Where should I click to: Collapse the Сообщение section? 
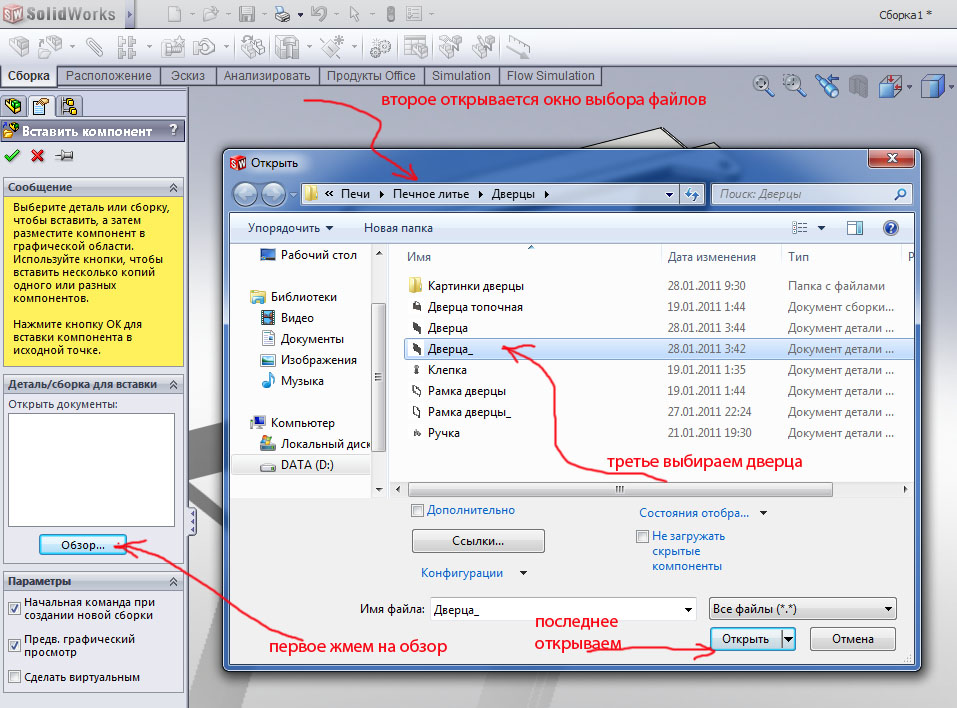pyautogui.click(x=174, y=187)
